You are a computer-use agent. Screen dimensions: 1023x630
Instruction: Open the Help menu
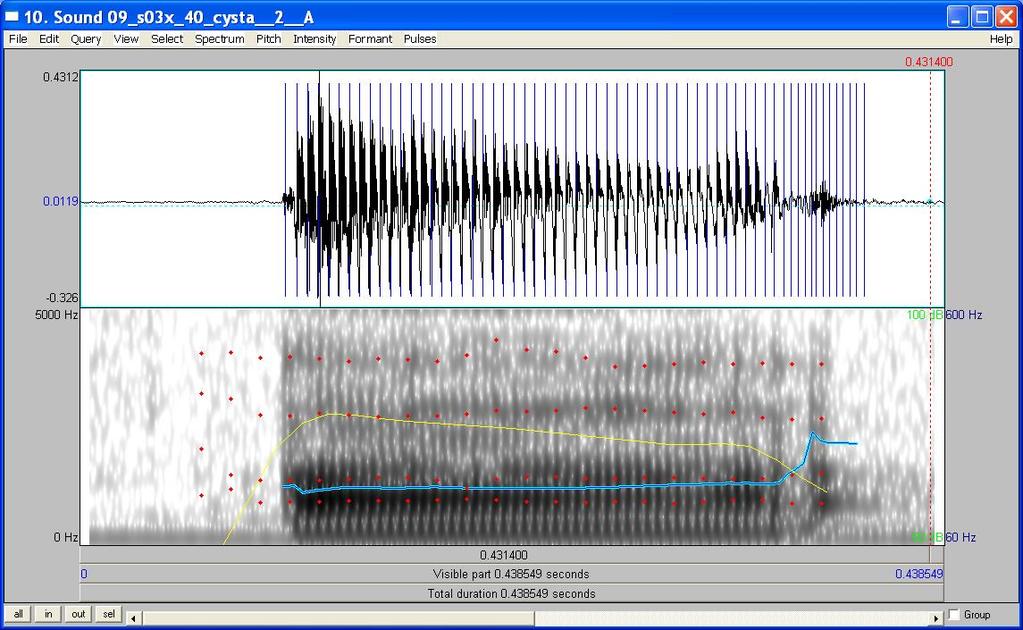click(x=1001, y=39)
